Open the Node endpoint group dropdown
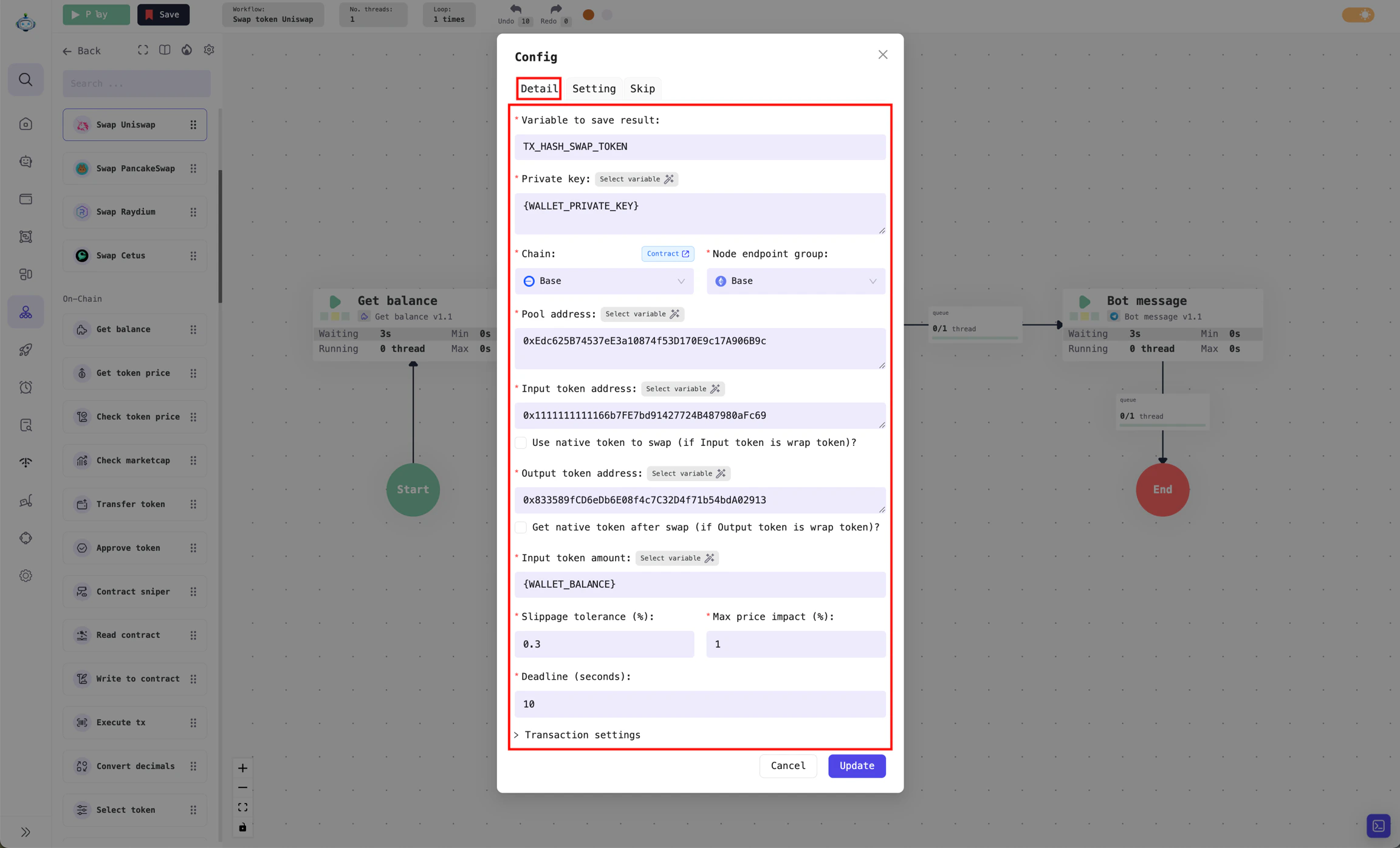This screenshot has height=848, width=1400. pyautogui.click(x=796, y=281)
